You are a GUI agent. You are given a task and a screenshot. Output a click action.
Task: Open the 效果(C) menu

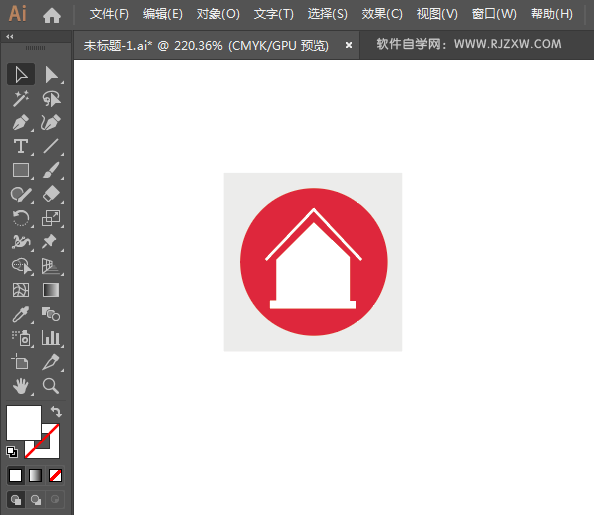tap(382, 14)
